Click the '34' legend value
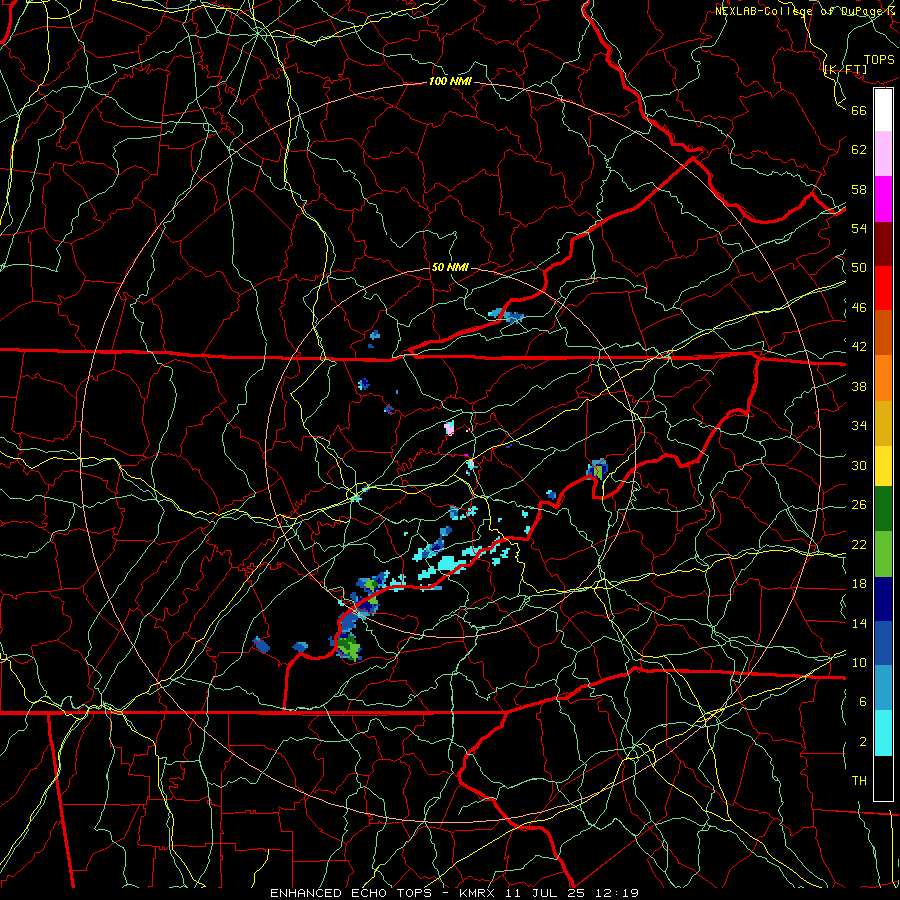This screenshot has height=900, width=900. point(859,425)
